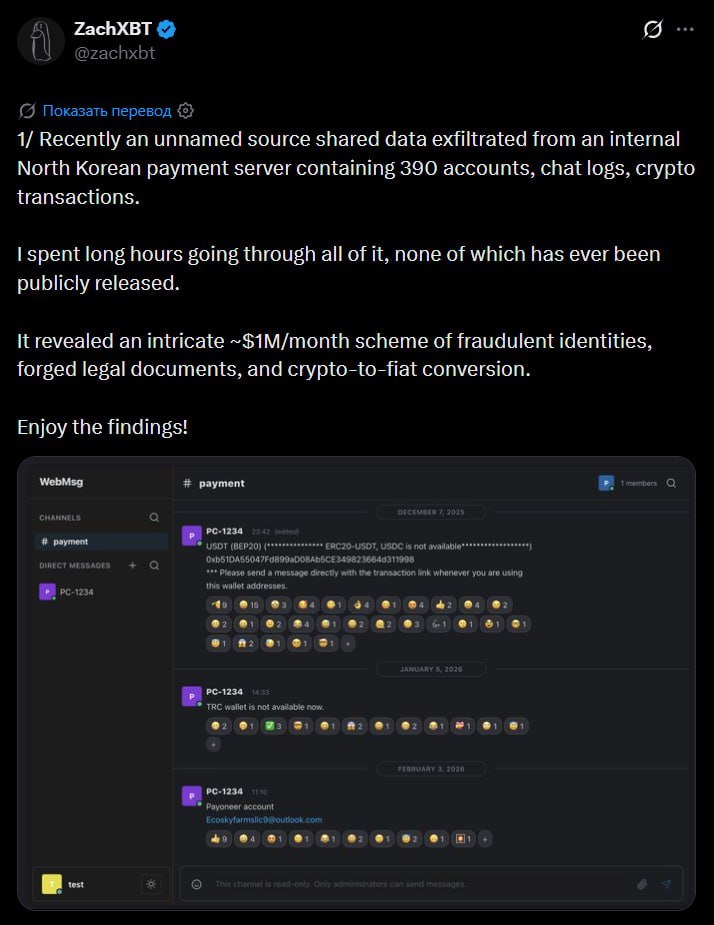Toggle the green checkmark reaction on TRC message

[x=272, y=725]
